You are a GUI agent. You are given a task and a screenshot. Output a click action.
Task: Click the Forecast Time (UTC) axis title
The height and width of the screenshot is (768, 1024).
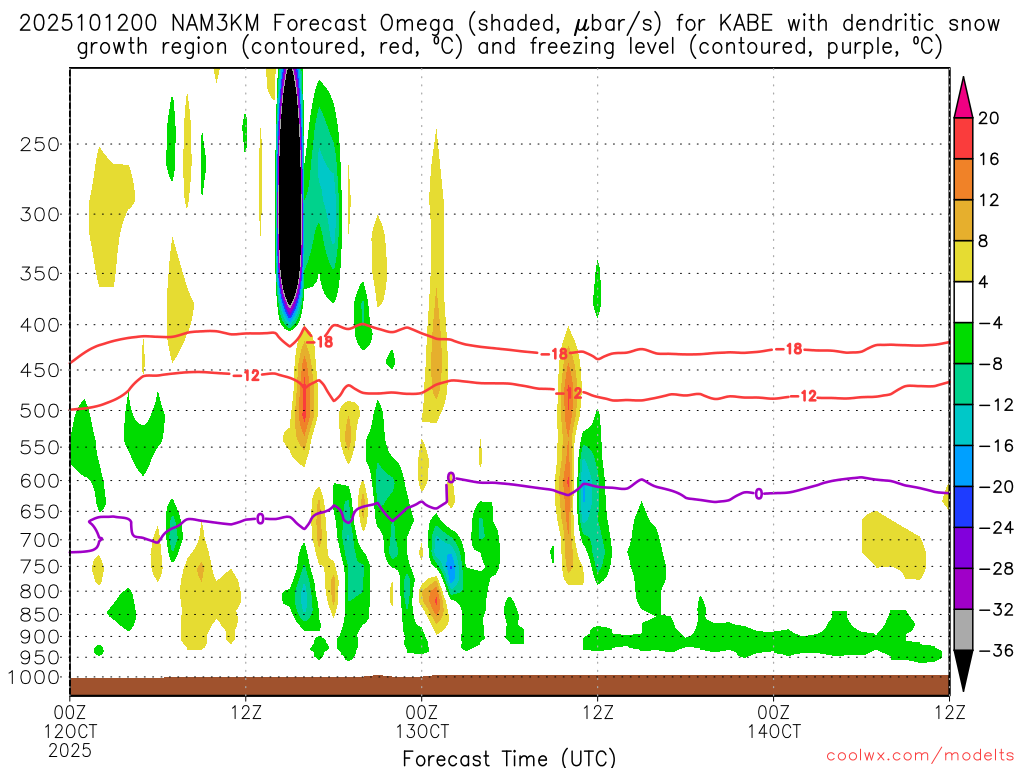coord(509,758)
